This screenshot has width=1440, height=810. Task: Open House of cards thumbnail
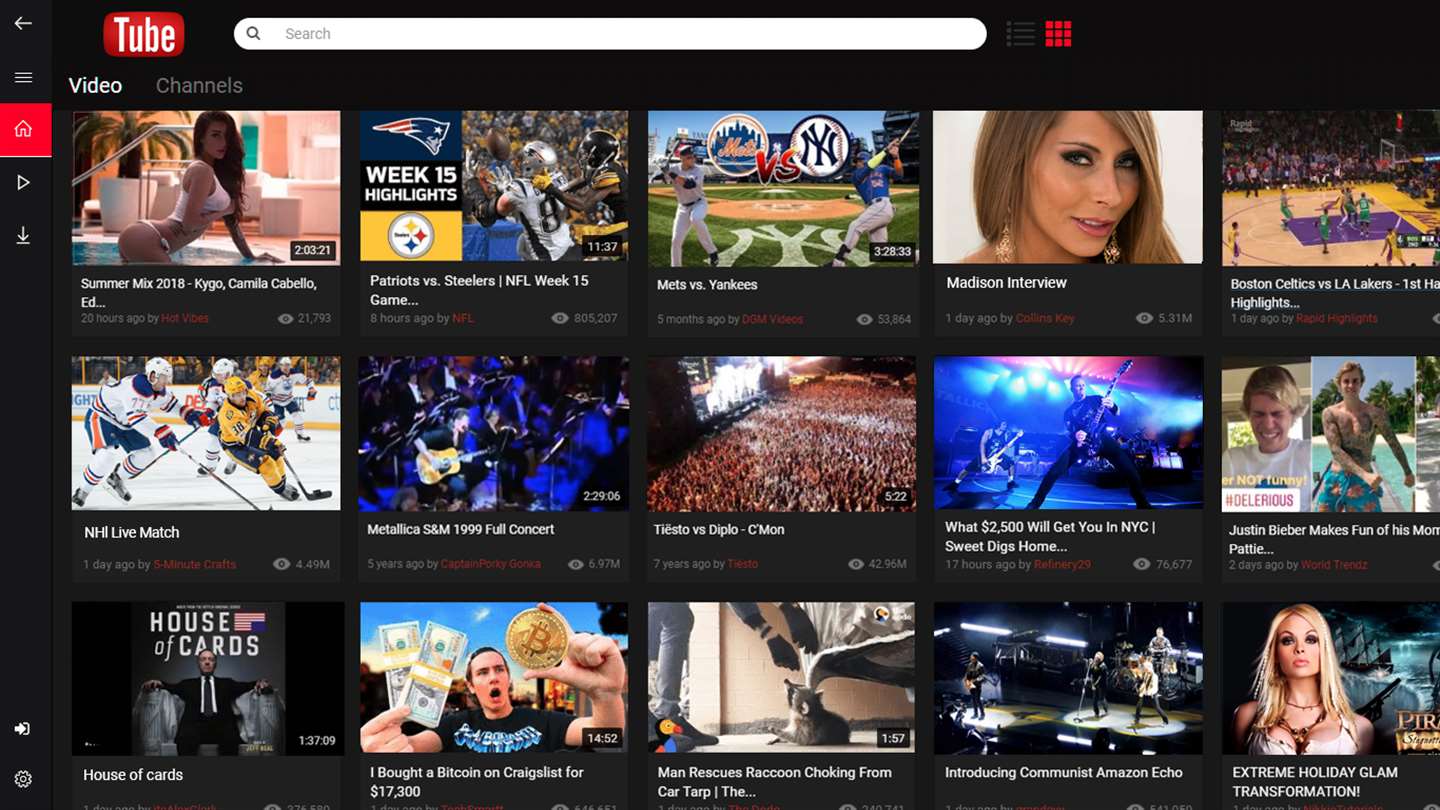tap(208, 678)
